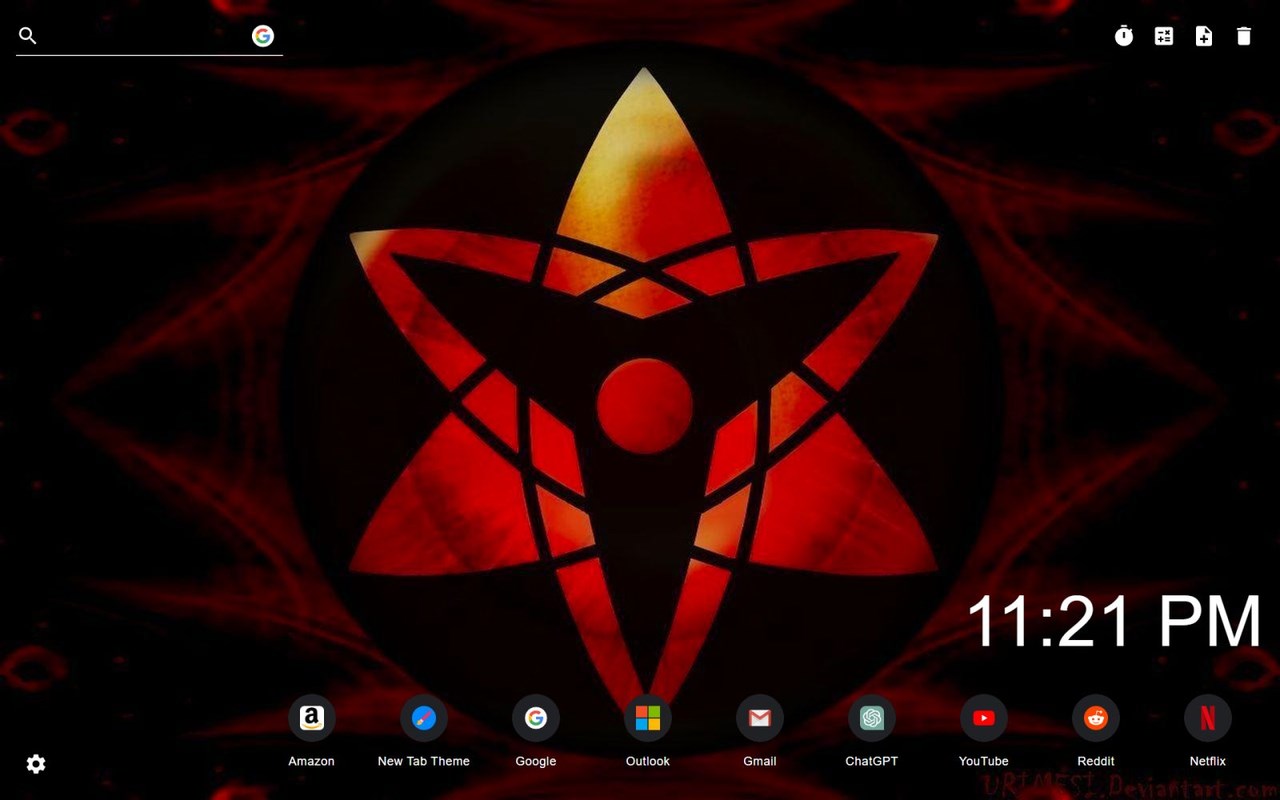Click the Gmail label text
The width and height of the screenshot is (1280, 800).
coord(760,761)
